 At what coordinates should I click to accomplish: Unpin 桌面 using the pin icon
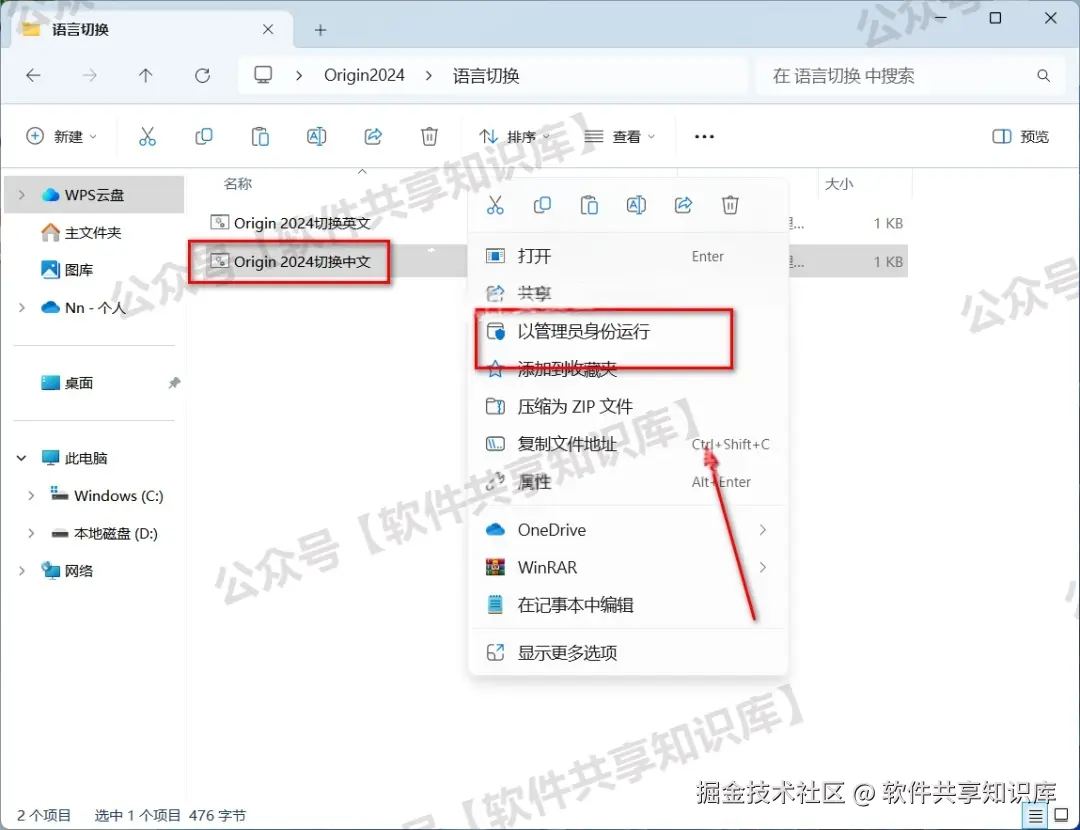coord(174,383)
